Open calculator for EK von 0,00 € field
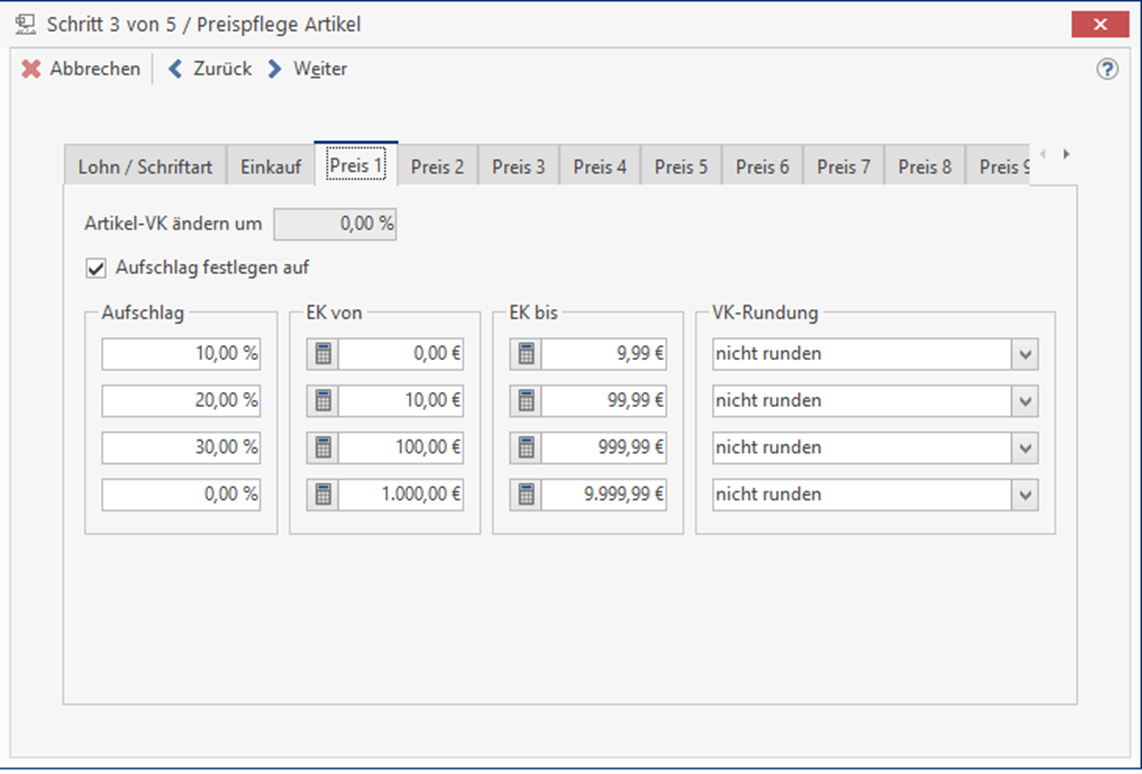Viewport: 1142px width, 774px height. click(322, 354)
